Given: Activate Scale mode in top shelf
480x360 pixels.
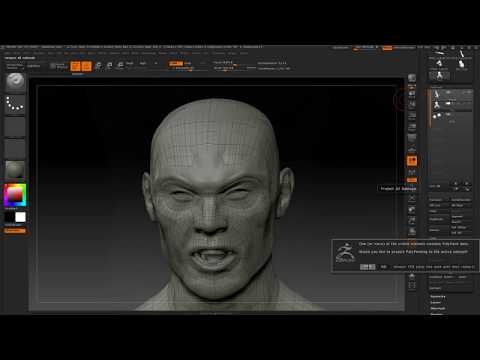Looking at the screenshot, I should point(109,66).
